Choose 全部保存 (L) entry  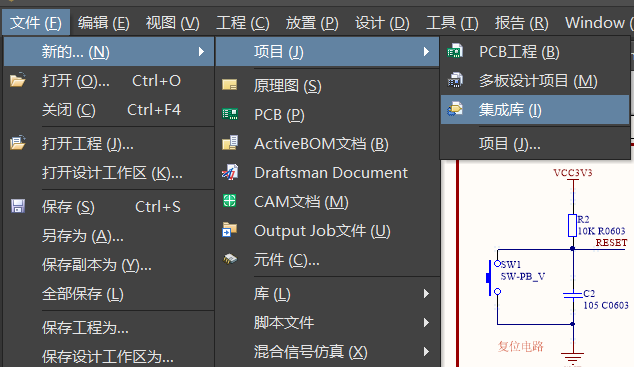[x=109, y=294]
